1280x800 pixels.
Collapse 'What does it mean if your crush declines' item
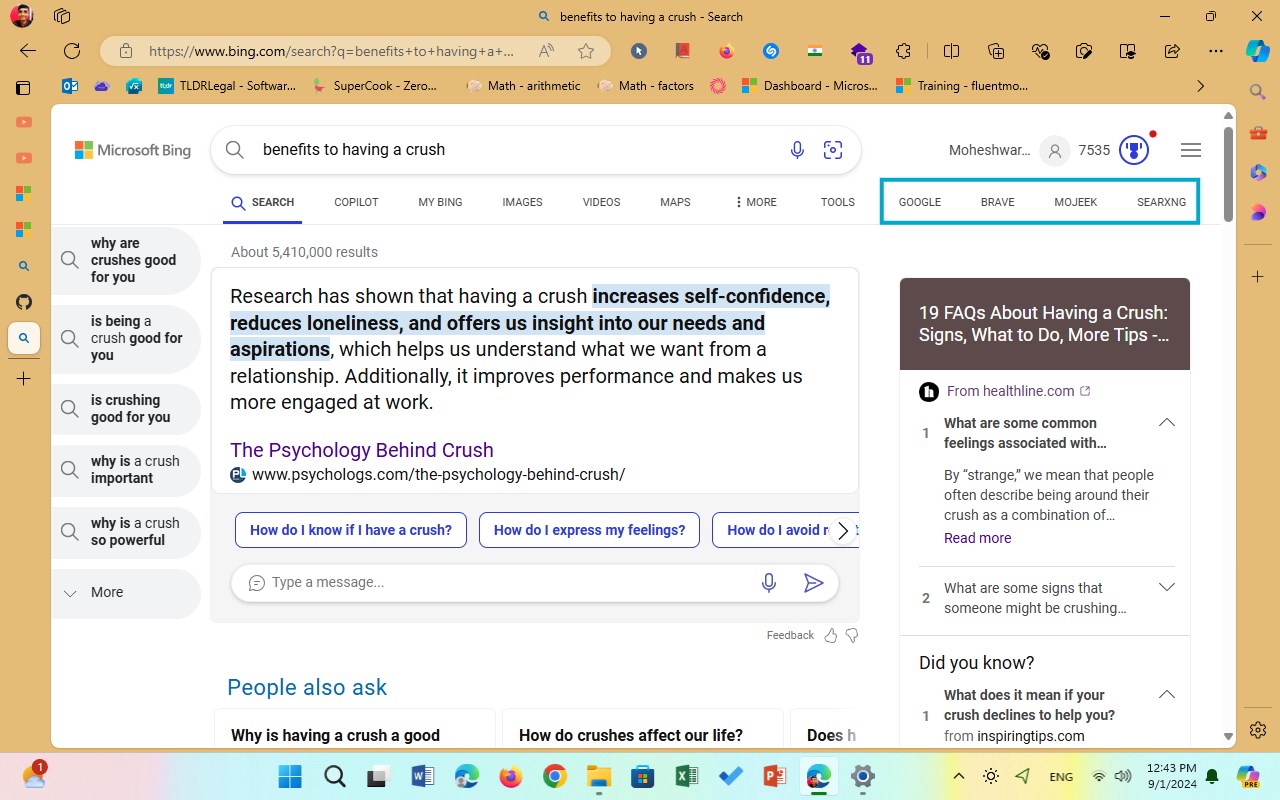coord(1166,695)
